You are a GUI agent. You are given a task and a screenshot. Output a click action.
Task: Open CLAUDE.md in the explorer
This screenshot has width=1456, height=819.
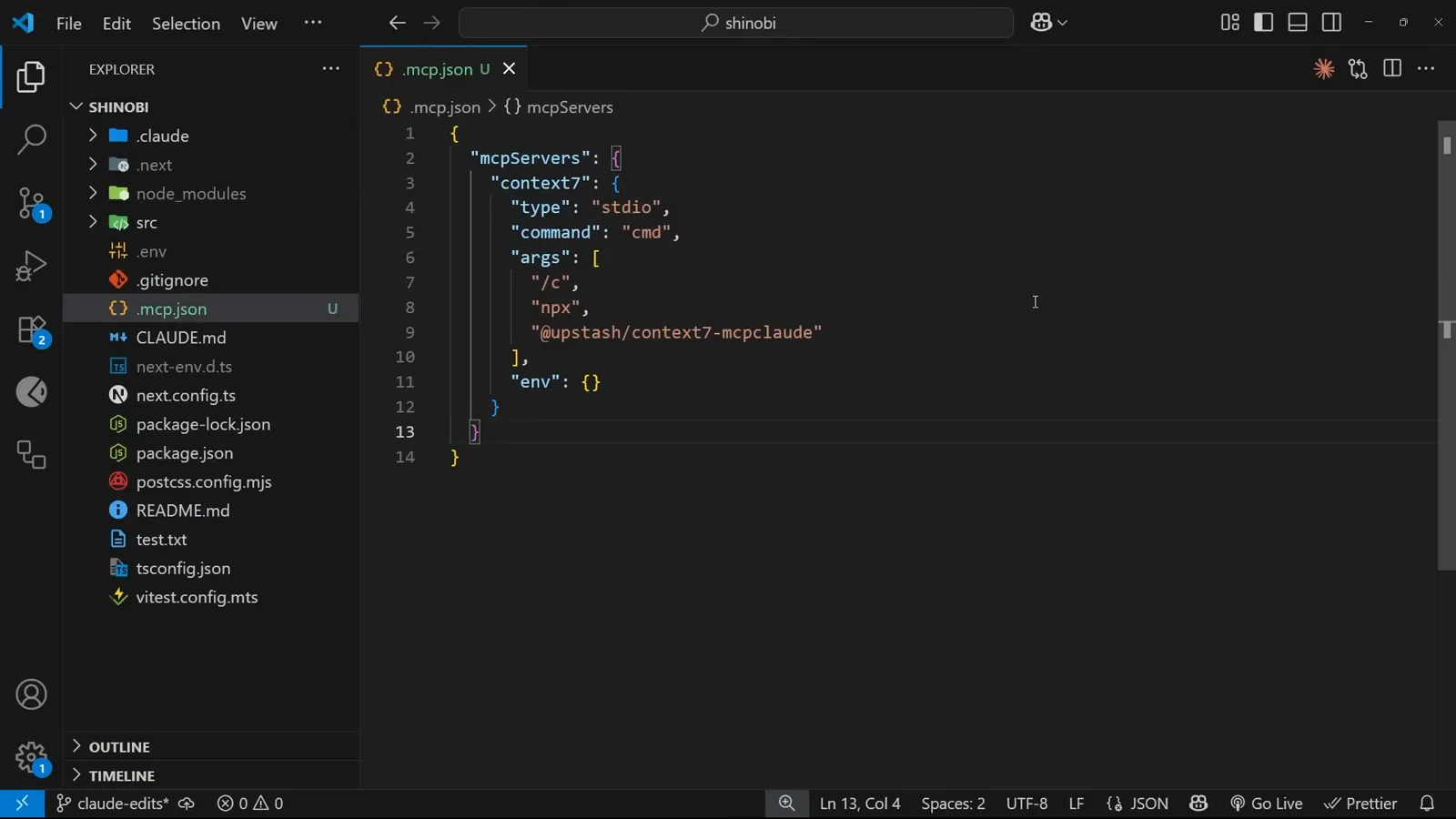[211, 338]
